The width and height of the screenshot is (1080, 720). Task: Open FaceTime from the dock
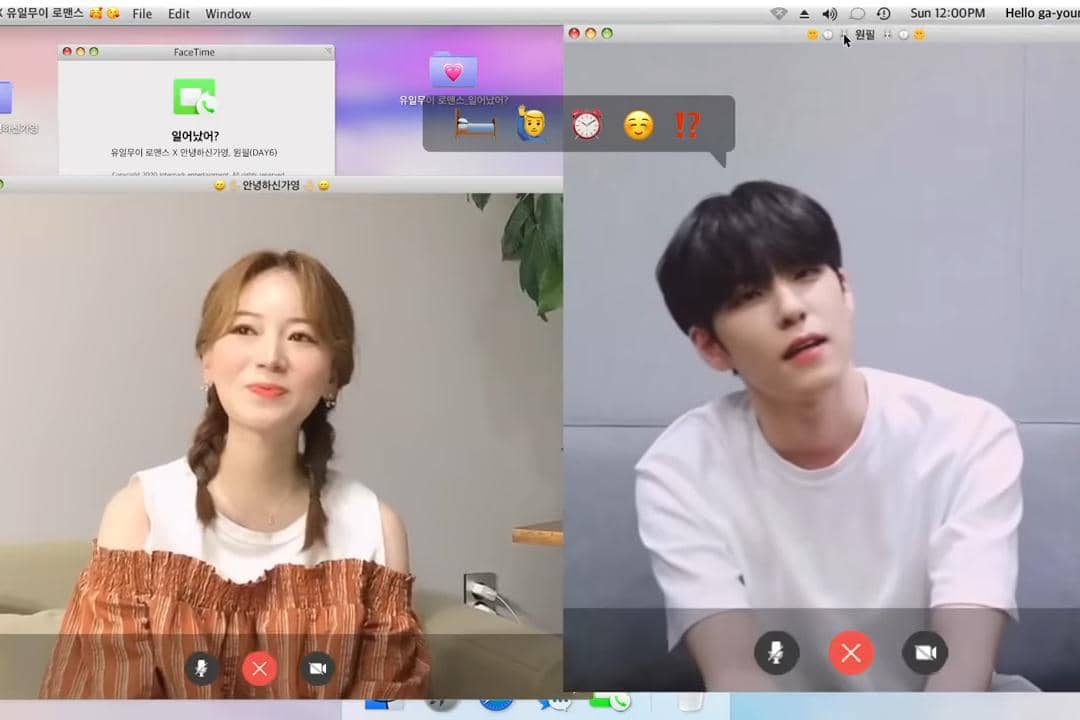pos(610,701)
